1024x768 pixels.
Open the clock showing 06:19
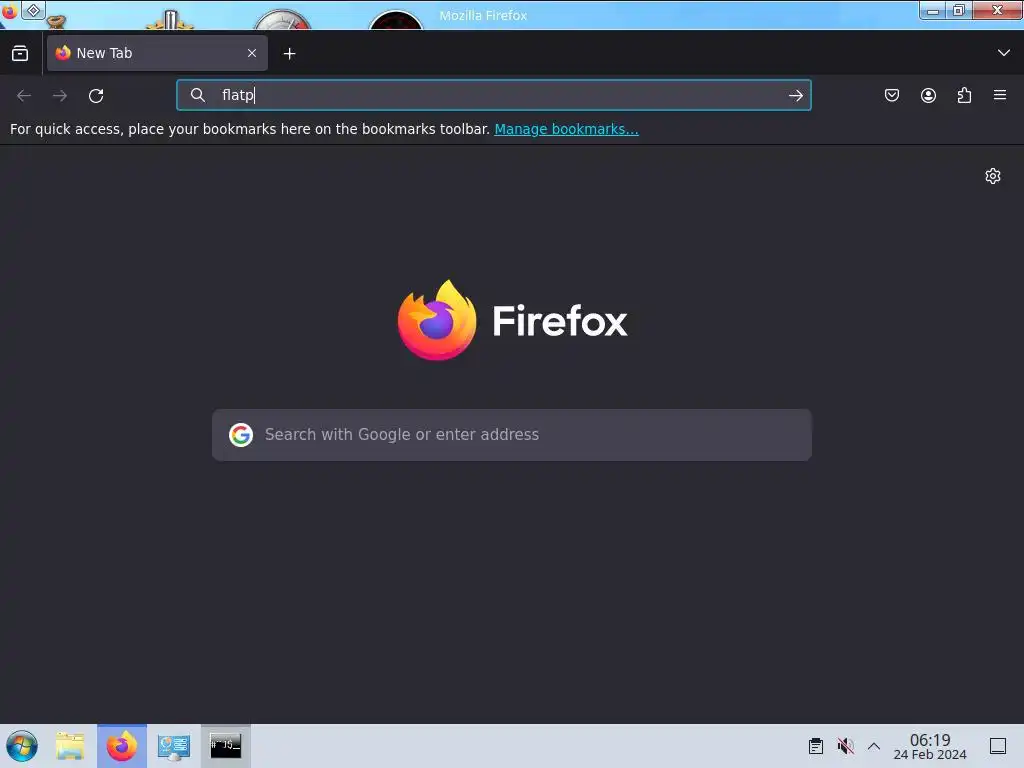(x=930, y=746)
